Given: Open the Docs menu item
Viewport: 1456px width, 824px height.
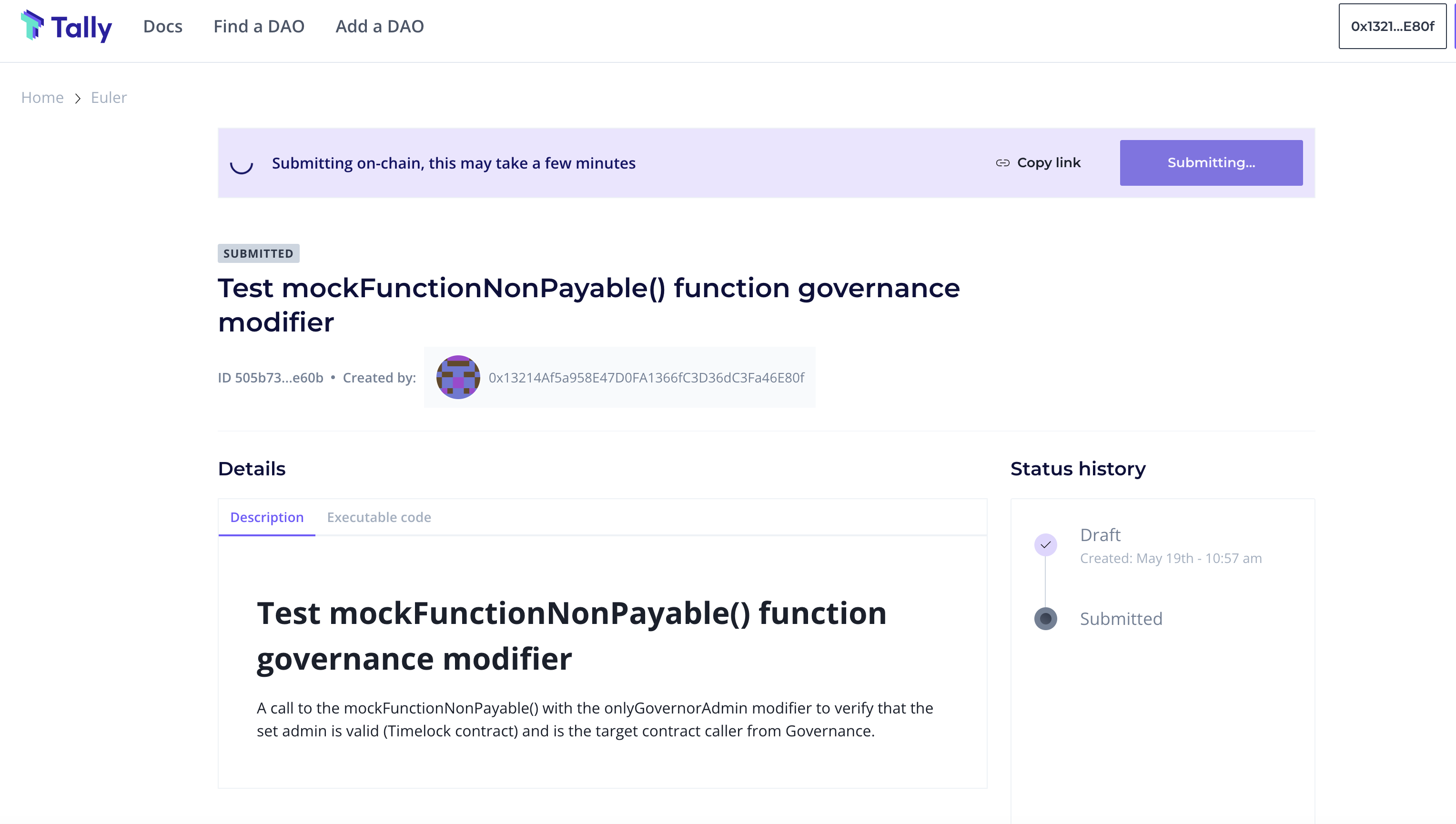Looking at the screenshot, I should coord(162,26).
